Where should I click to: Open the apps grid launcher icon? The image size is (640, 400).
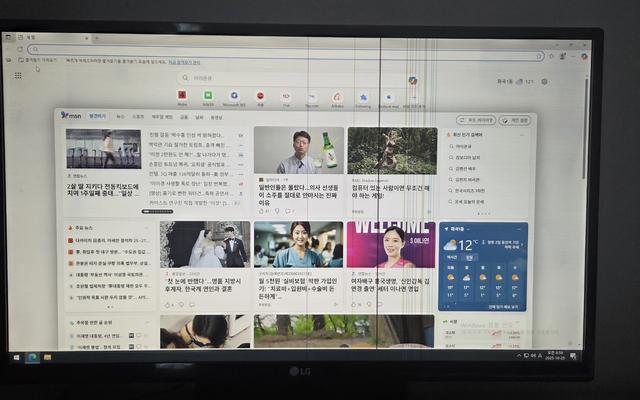coord(18,76)
